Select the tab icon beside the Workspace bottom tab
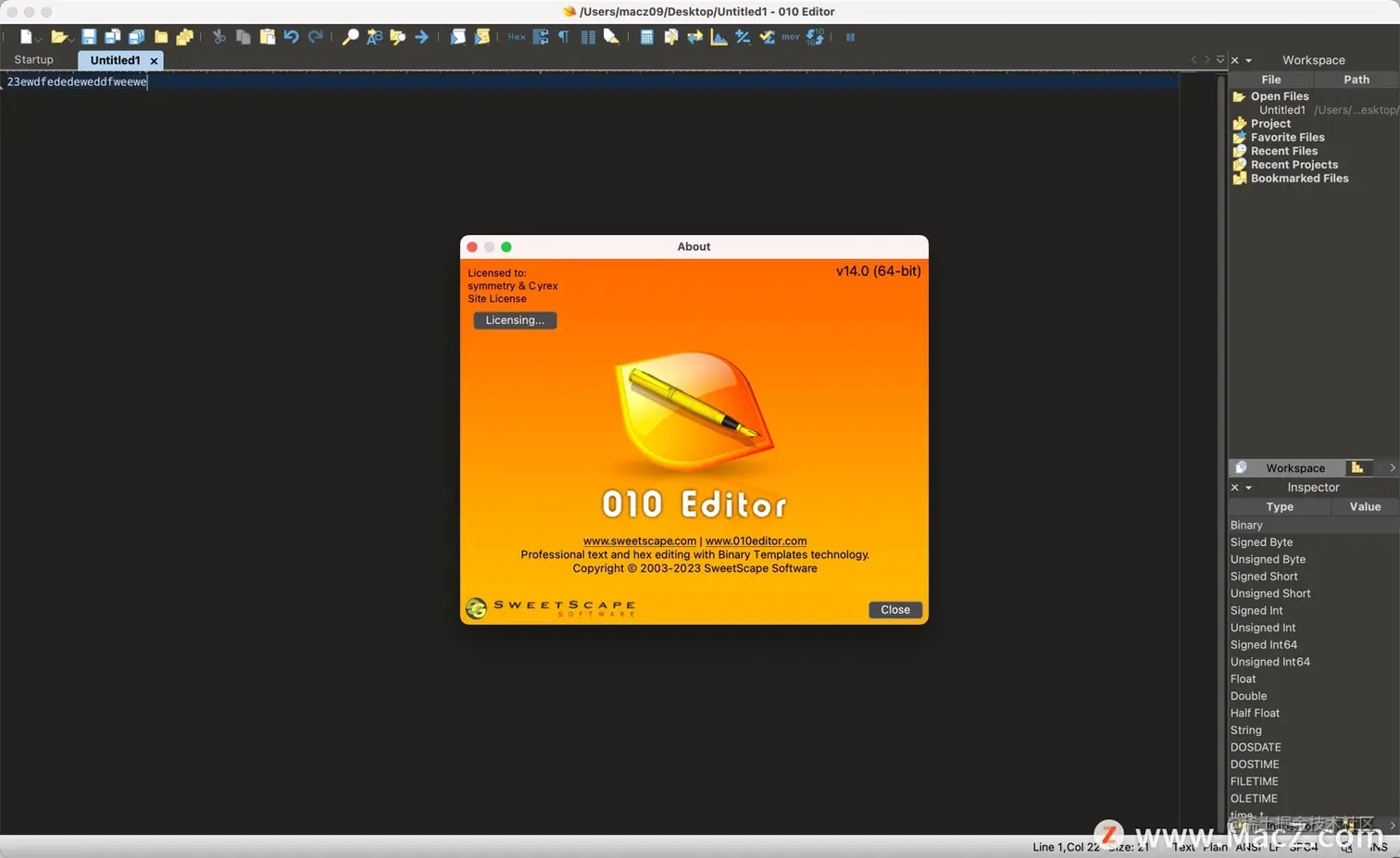This screenshot has height=858, width=1400. [x=1357, y=468]
